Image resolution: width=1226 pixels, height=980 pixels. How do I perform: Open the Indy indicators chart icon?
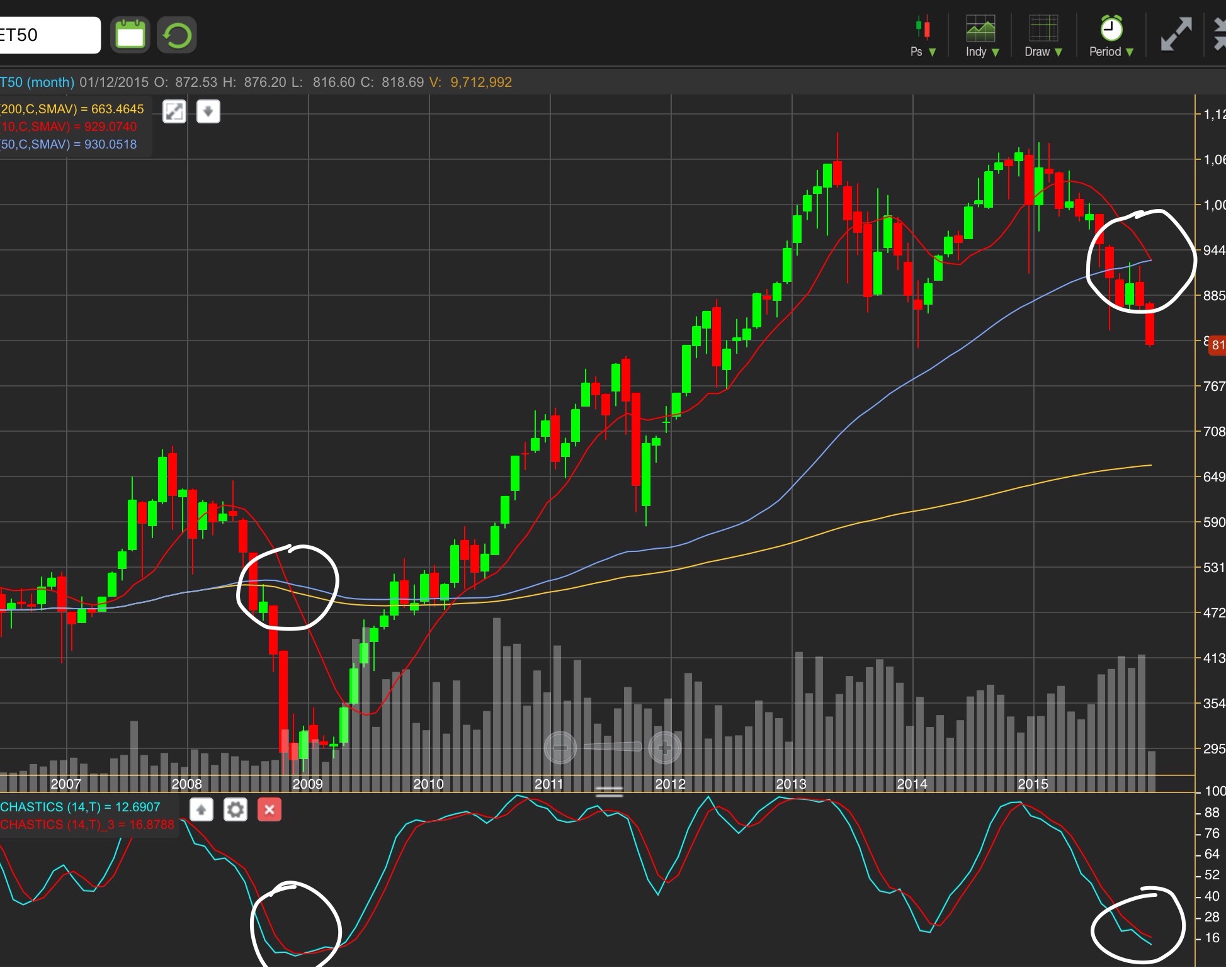980,28
